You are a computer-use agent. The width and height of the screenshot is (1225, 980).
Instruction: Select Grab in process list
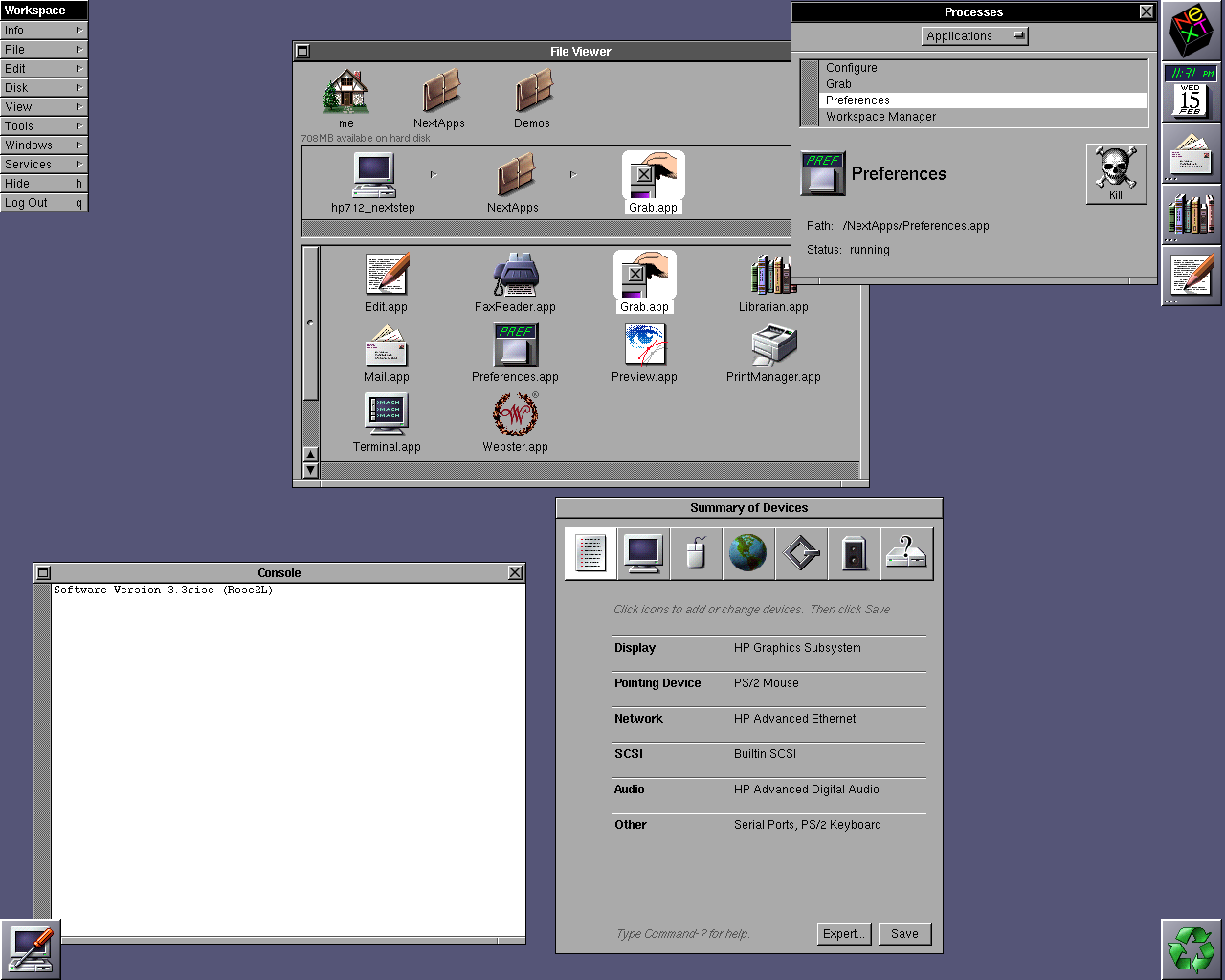click(x=984, y=84)
